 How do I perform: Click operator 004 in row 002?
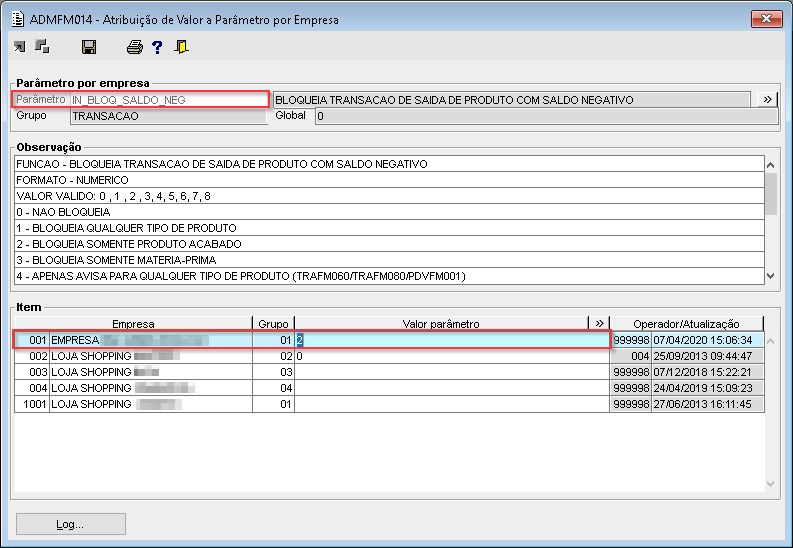click(631, 356)
